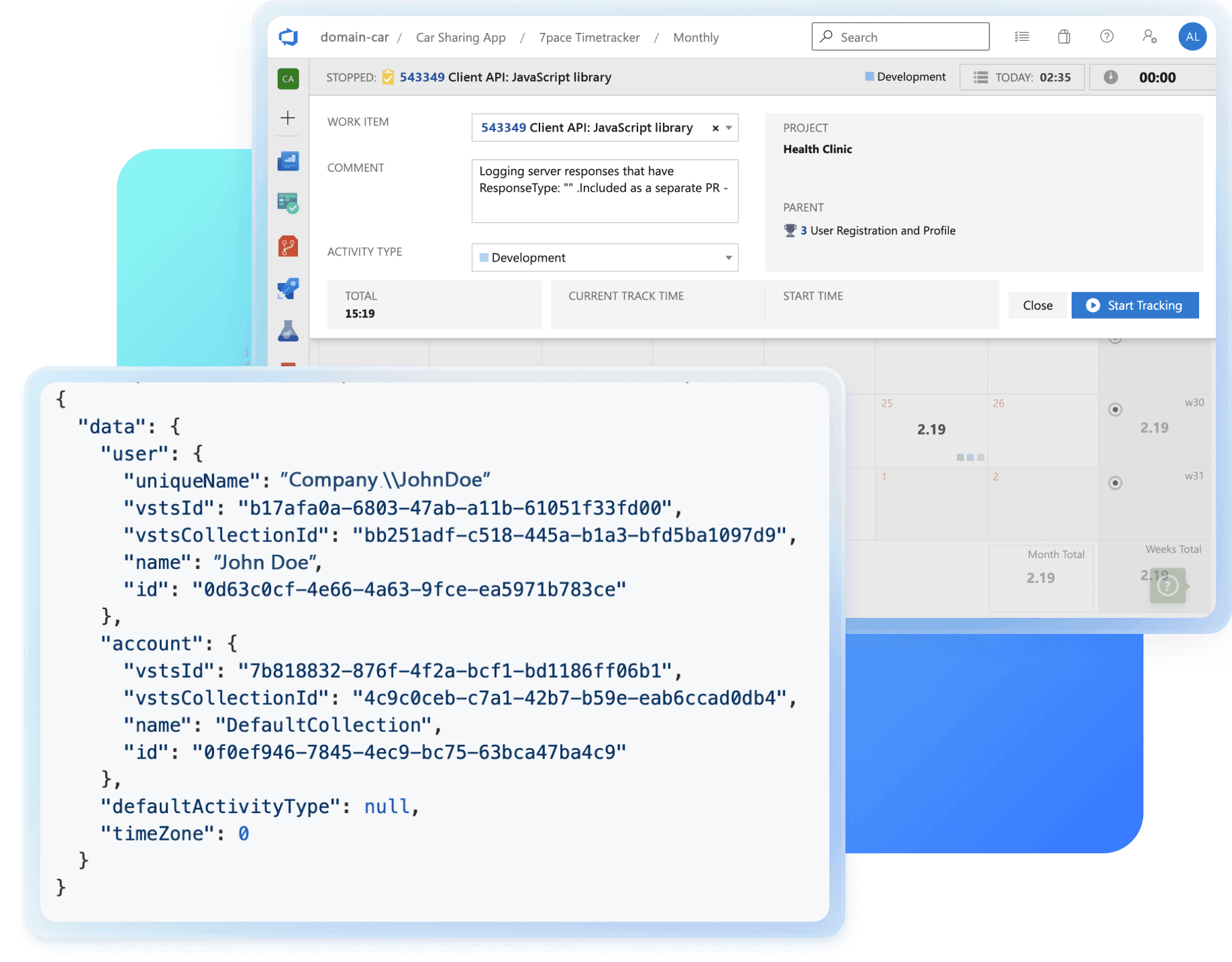Expand the backlog list icon in the header

pos(1022,37)
